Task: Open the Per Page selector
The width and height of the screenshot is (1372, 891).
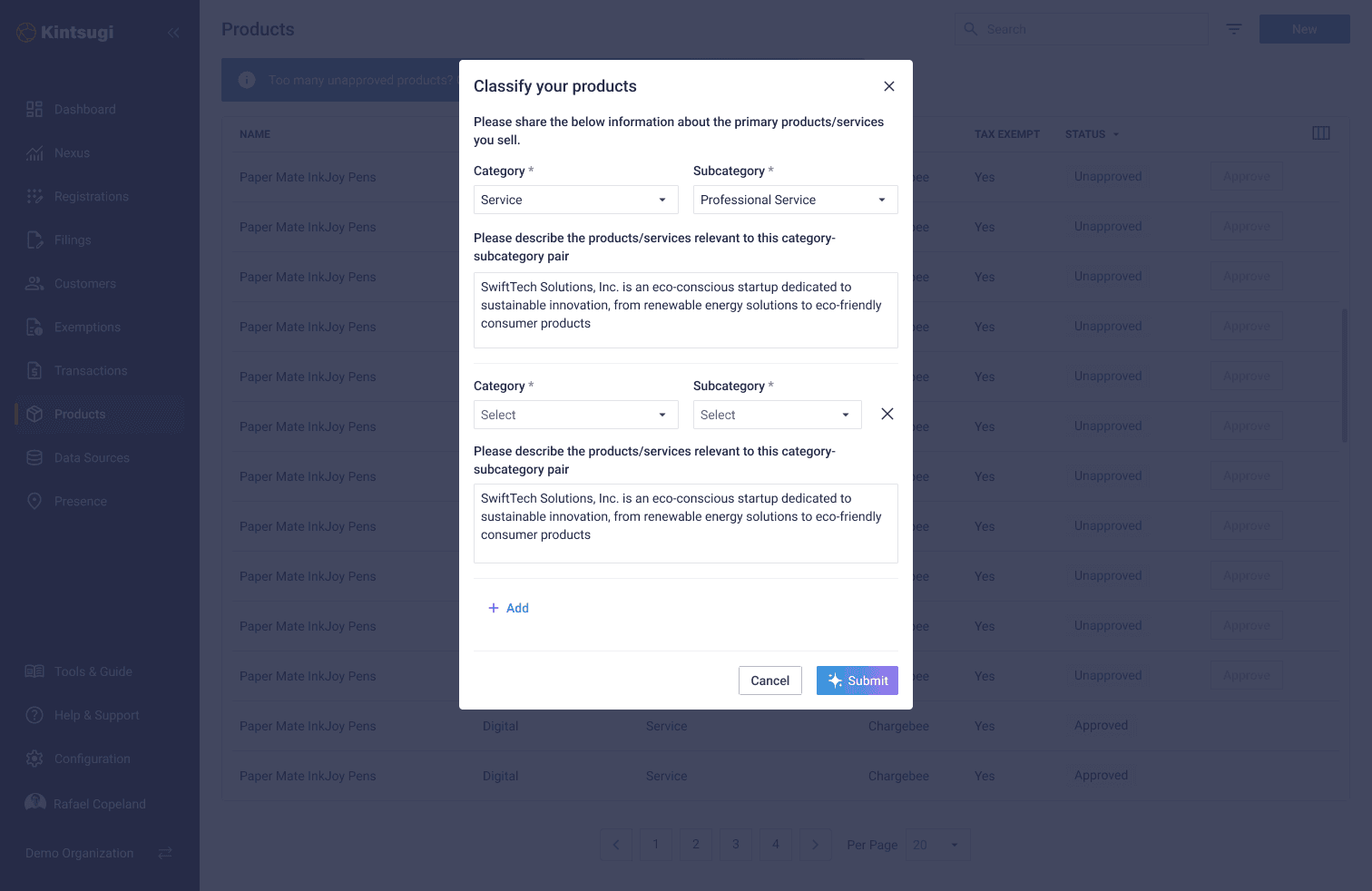Action: point(937,844)
